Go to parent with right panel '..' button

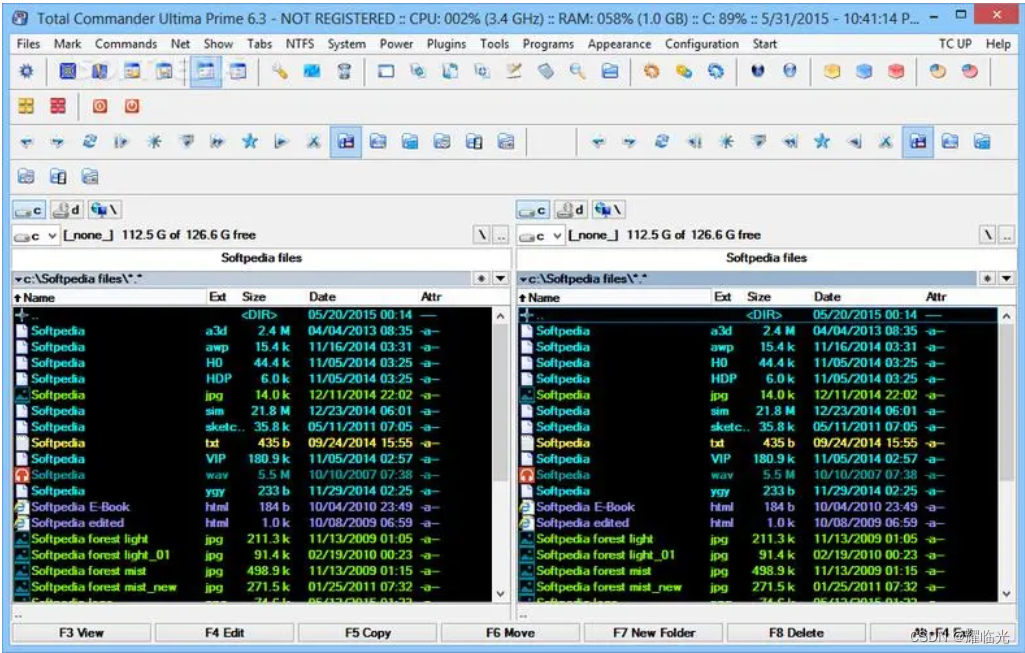coord(1007,235)
